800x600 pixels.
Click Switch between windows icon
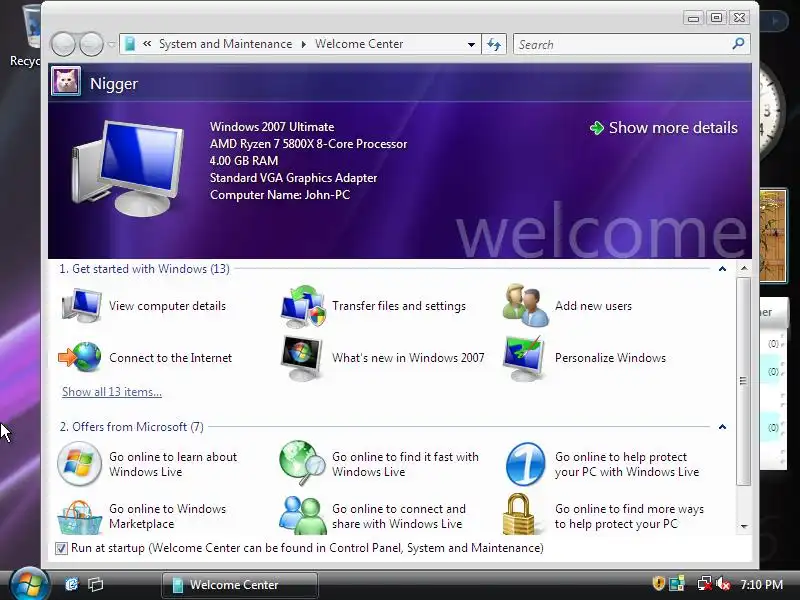click(95, 584)
